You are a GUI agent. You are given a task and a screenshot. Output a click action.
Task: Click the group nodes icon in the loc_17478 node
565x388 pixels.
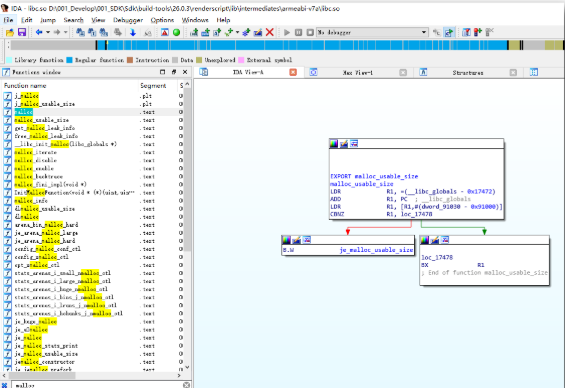click(445, 240)
